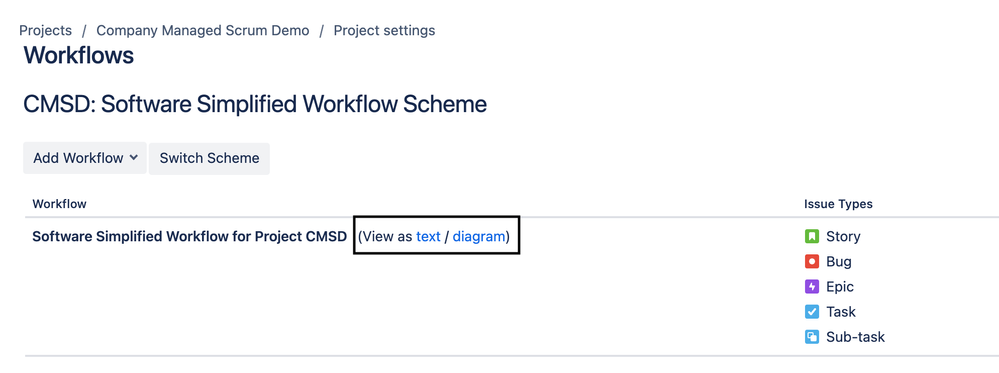
Task: Open Company Managed Scrum Demo breadcrumb
Action: [x=203, y=30]
